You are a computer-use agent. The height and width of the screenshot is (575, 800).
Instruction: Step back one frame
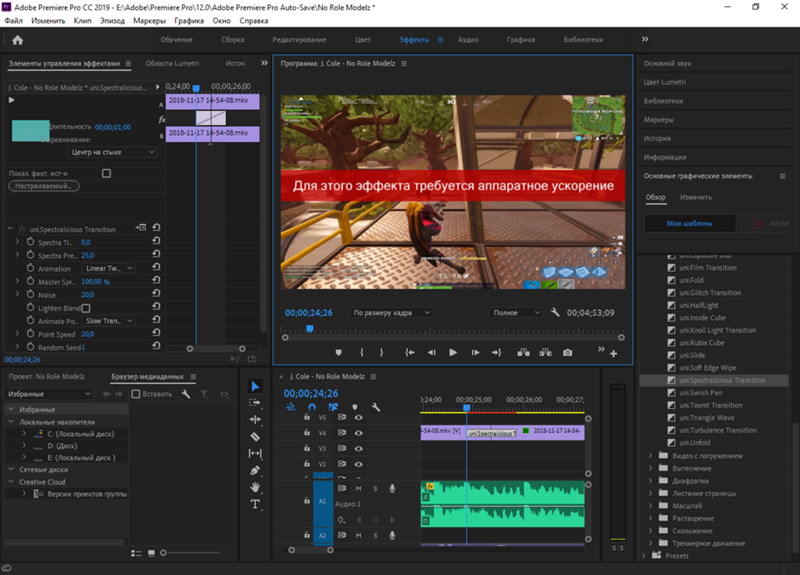point(432,353)
